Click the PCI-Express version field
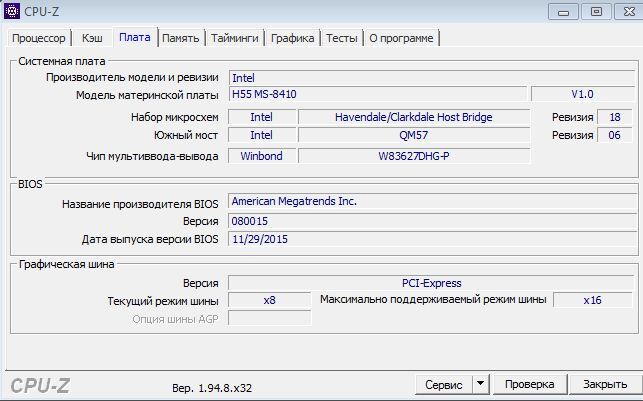 pyautogui.click(x=431, y=283)
